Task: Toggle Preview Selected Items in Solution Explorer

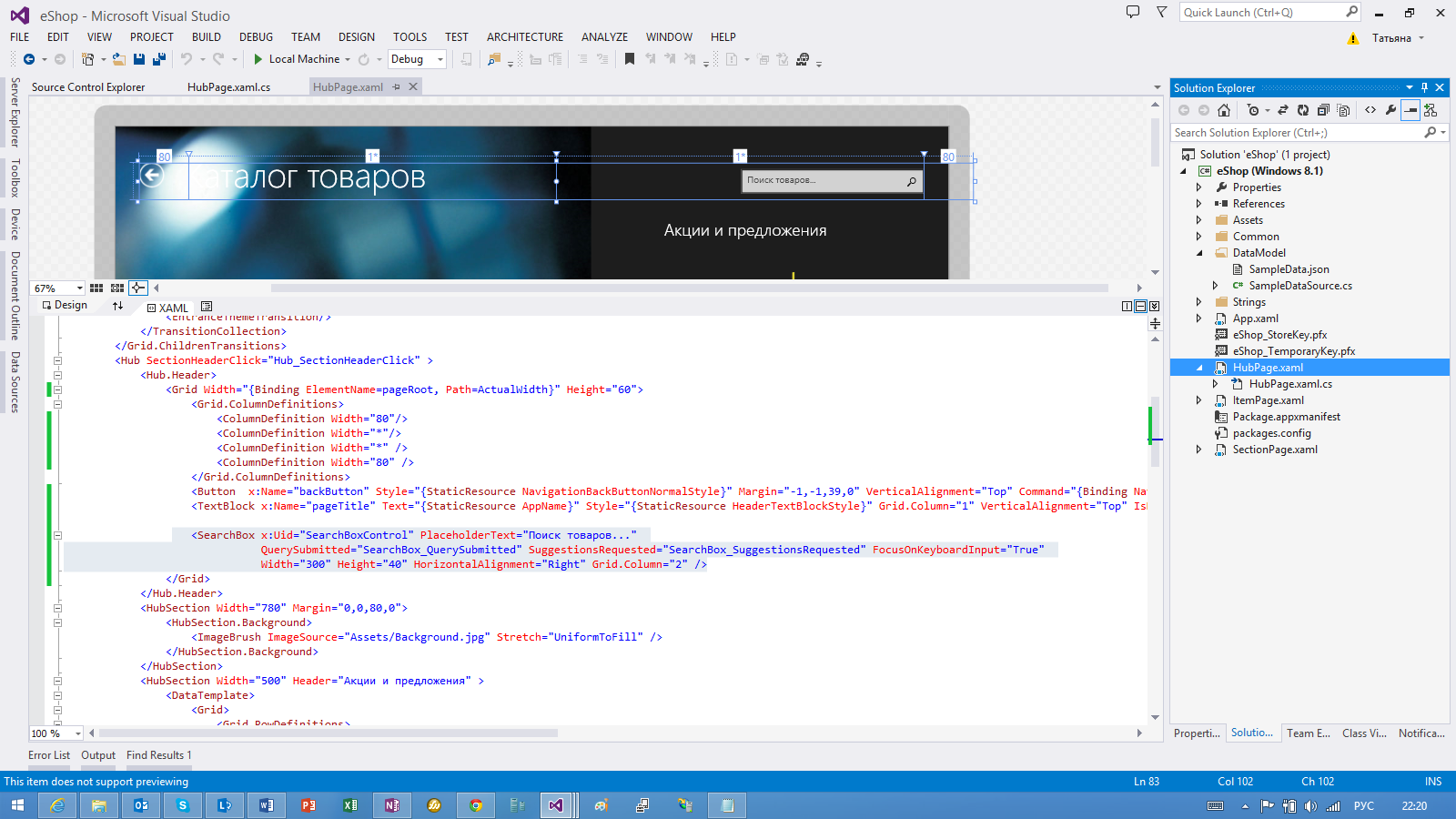Action: [x=1410, y=110]
